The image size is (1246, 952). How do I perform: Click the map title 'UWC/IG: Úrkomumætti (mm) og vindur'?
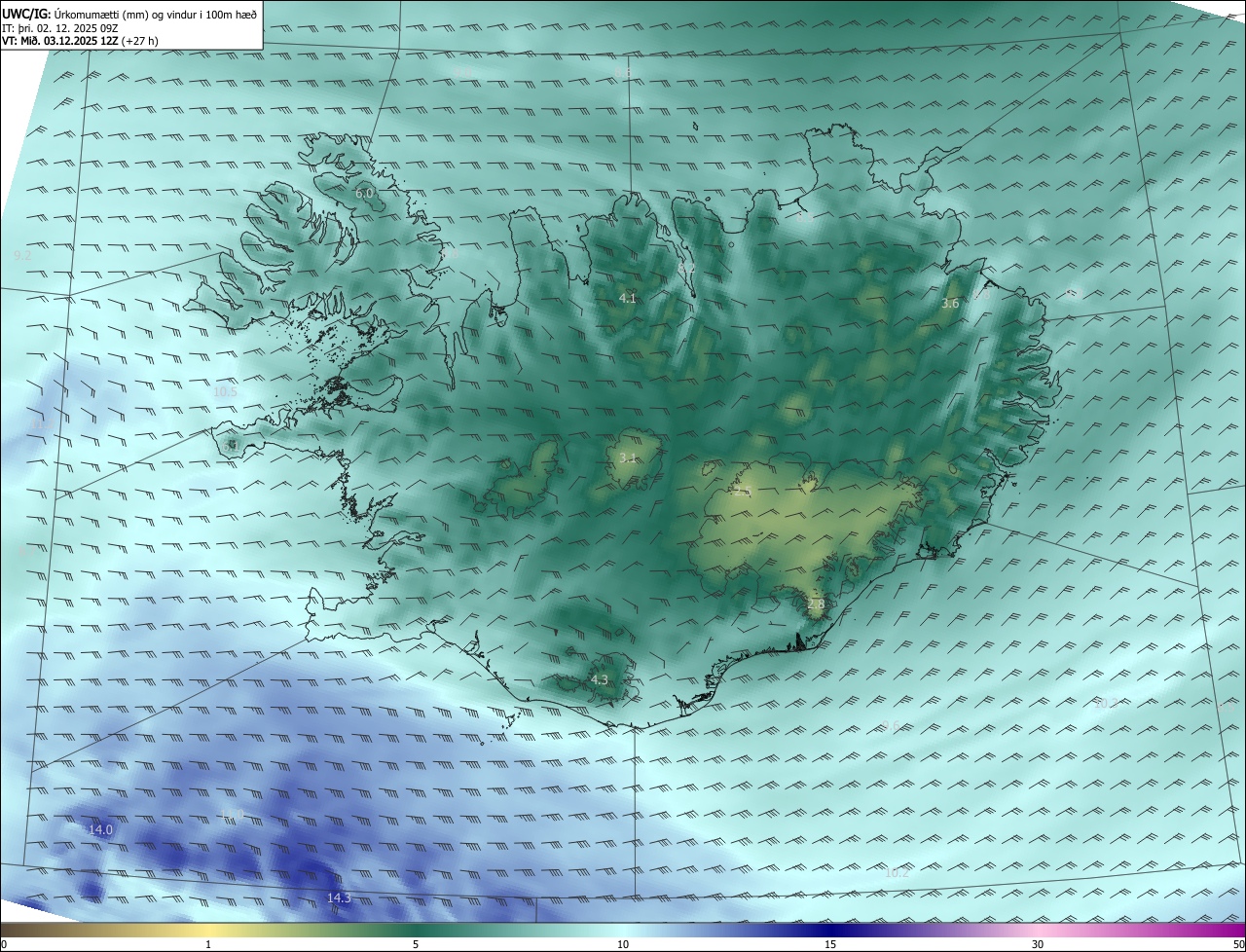tap(129, 13)
